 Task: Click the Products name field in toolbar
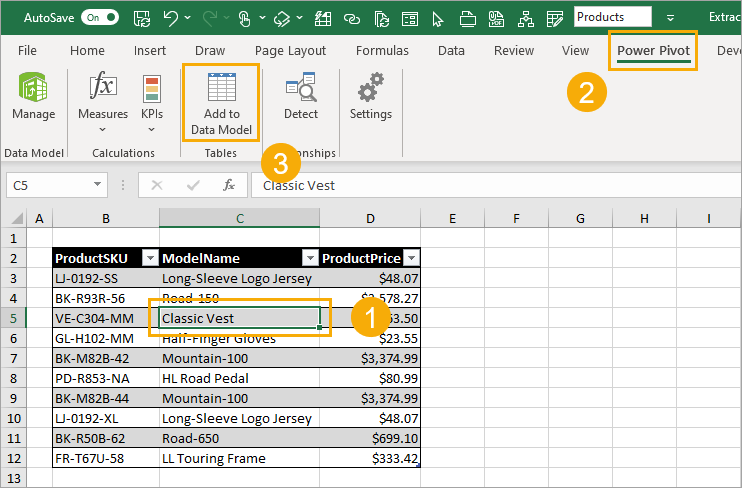[612, 17]
